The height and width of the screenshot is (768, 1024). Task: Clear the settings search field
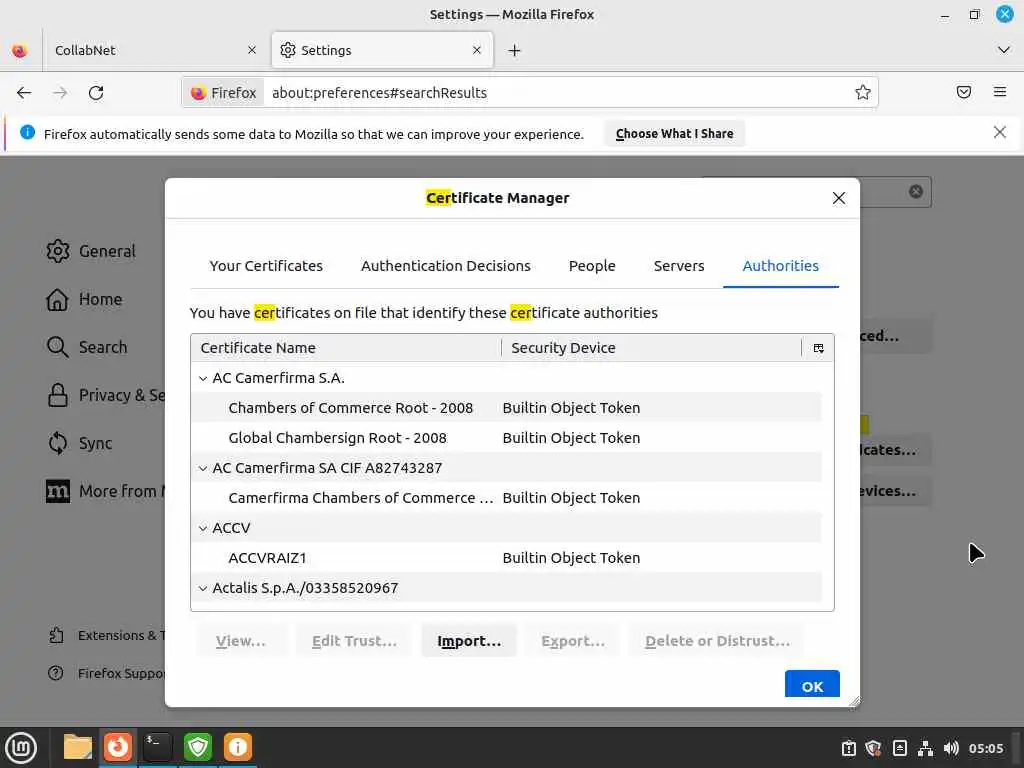coord(916,191)
